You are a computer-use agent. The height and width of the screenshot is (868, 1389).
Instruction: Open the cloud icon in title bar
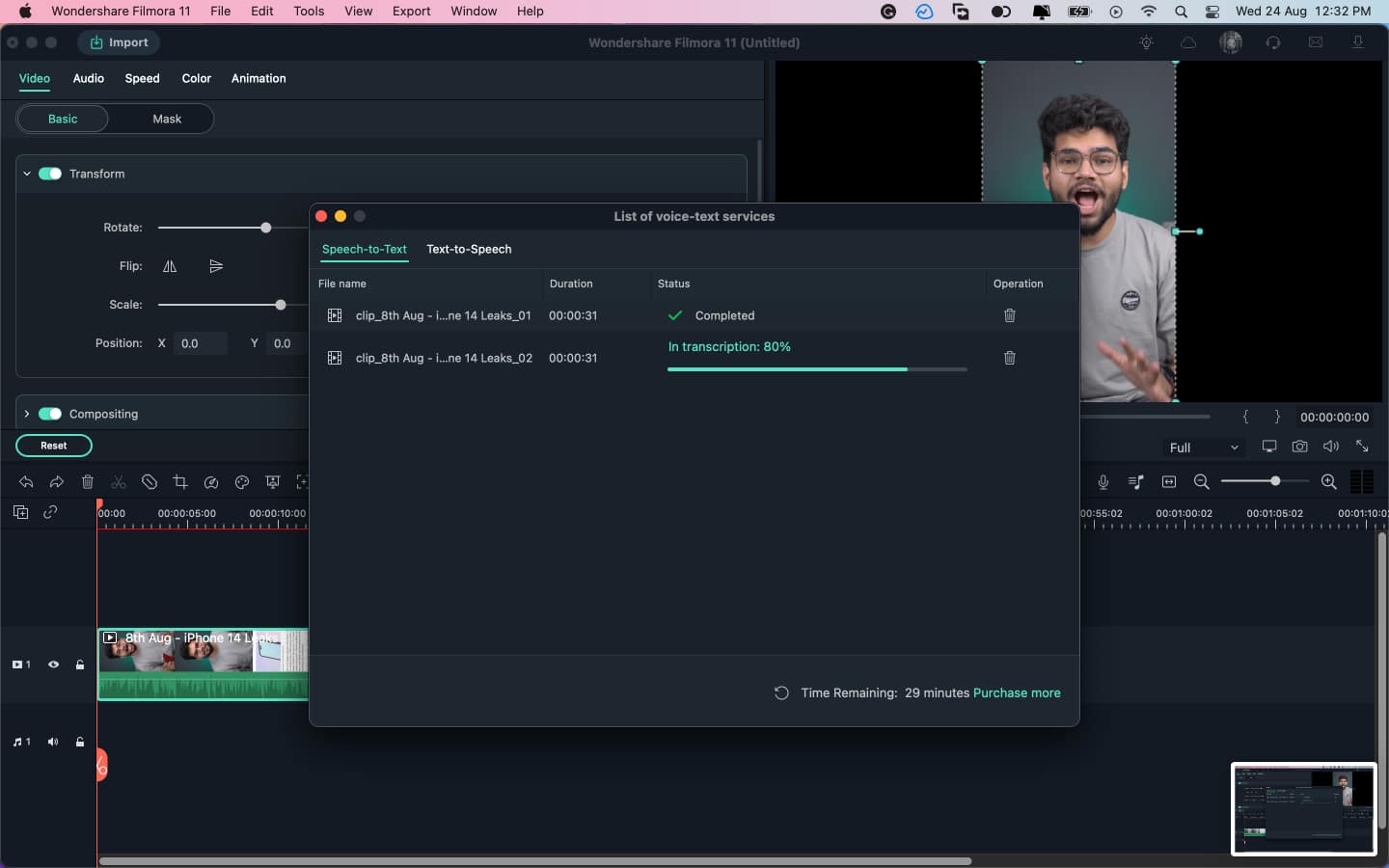click(1188, 42)
